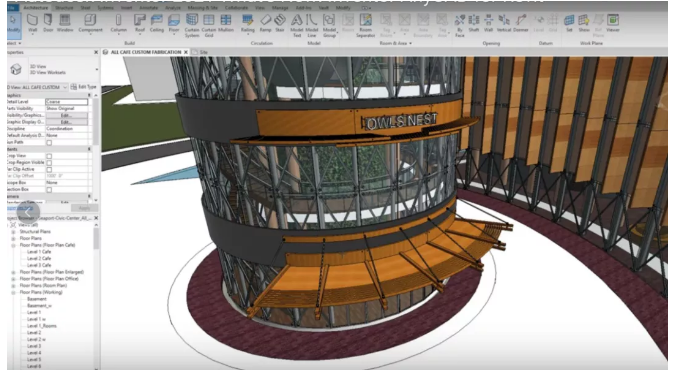
Task: Click Edit for Visibility/Graphics overrides
Action: point(66,115)
